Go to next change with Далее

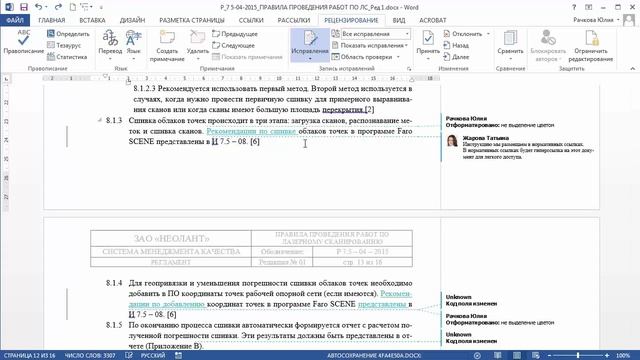pos(456,57)
